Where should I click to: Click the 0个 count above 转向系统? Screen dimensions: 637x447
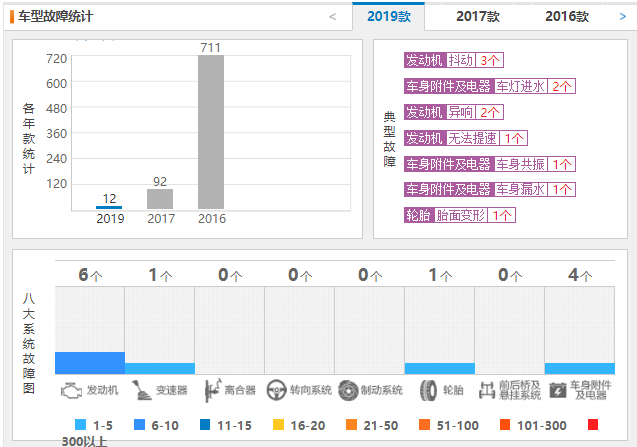point(300,275)
